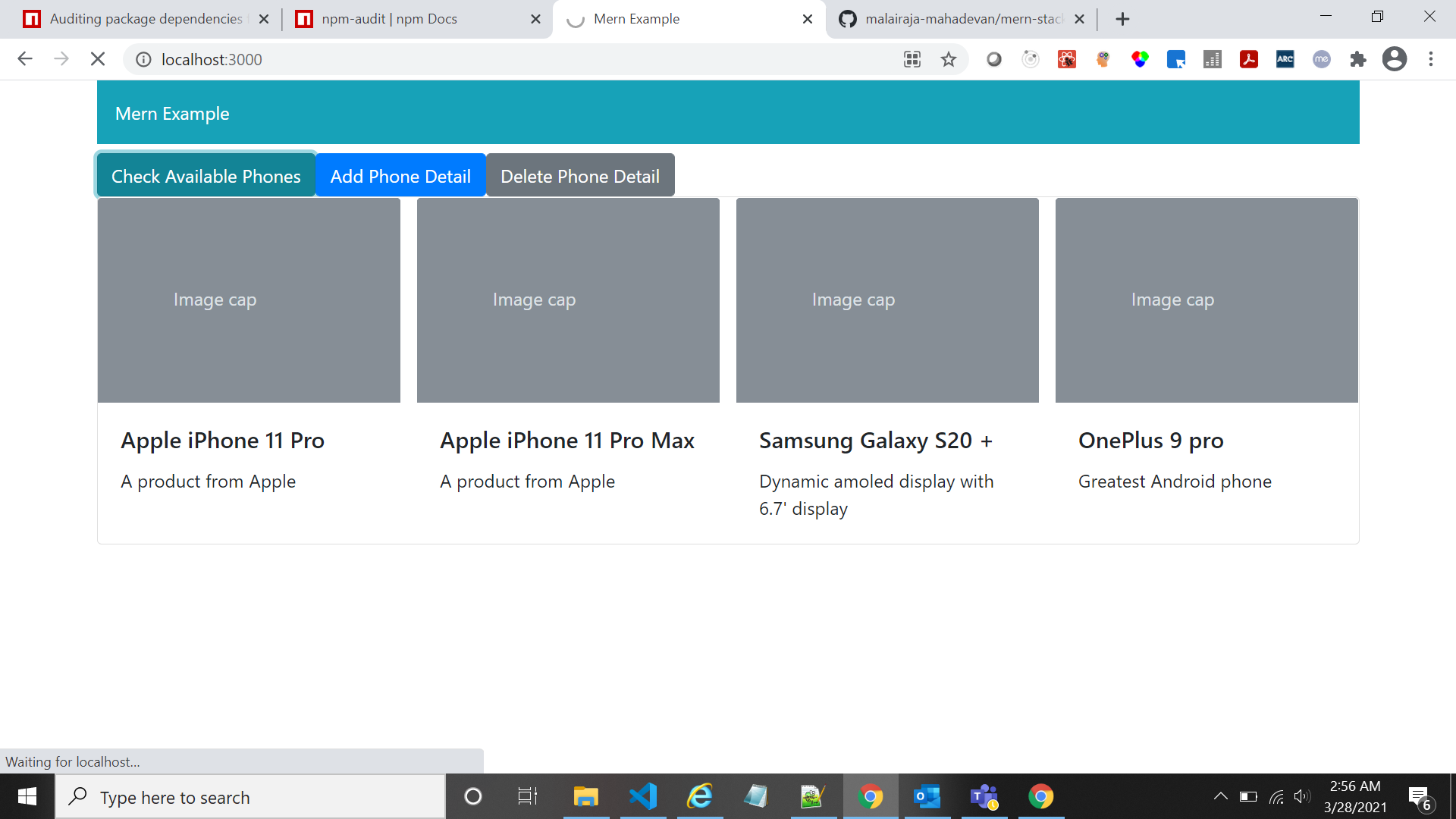Expand hidden icons in the system tray
Image resolution: width=1456 pixels, height=819 pixels.
click(x=1221, y=796)
